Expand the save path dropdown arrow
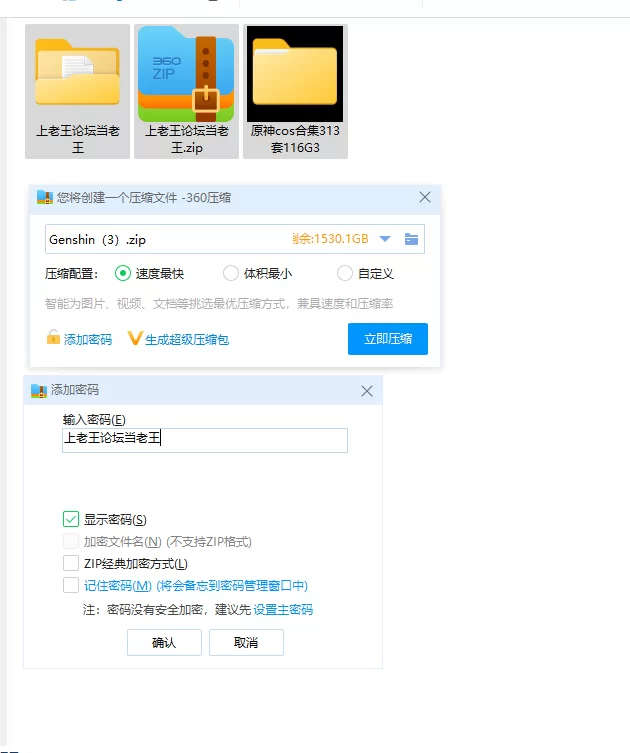630x753 pixels. [385, 239]
